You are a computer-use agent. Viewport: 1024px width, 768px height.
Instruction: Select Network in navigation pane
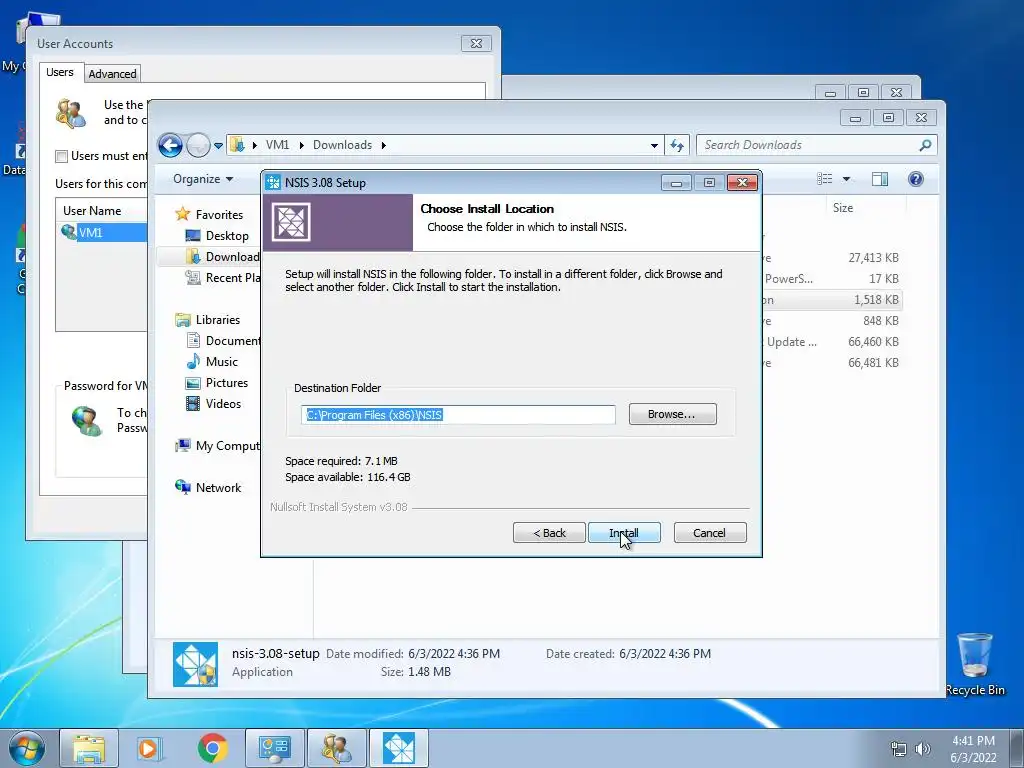pyautogui.click(x=218, y=487)
